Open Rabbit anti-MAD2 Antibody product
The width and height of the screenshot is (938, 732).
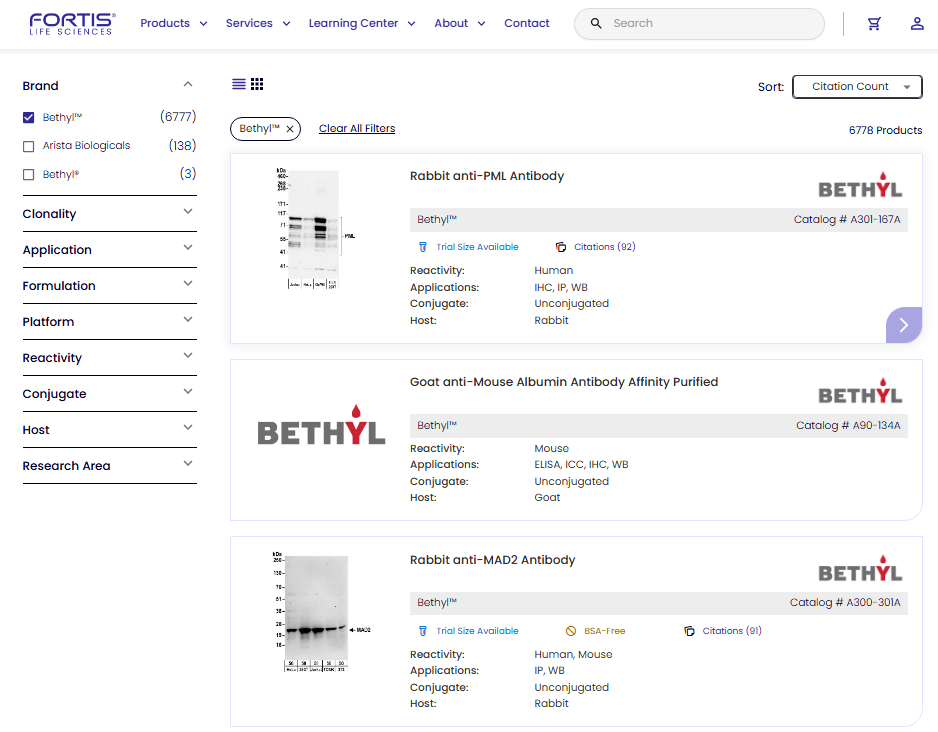coord(492,560)
